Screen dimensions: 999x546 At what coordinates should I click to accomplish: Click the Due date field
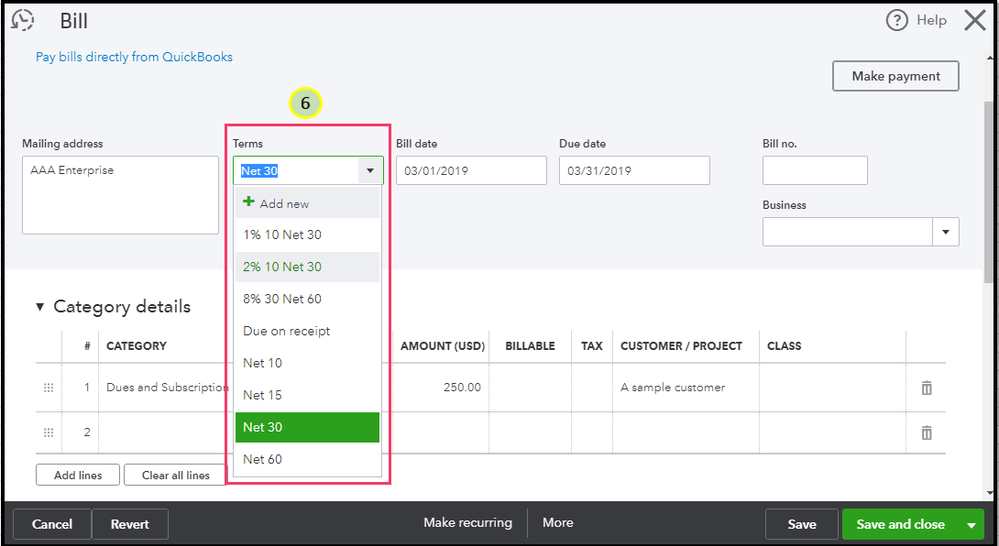coord(635,171)
